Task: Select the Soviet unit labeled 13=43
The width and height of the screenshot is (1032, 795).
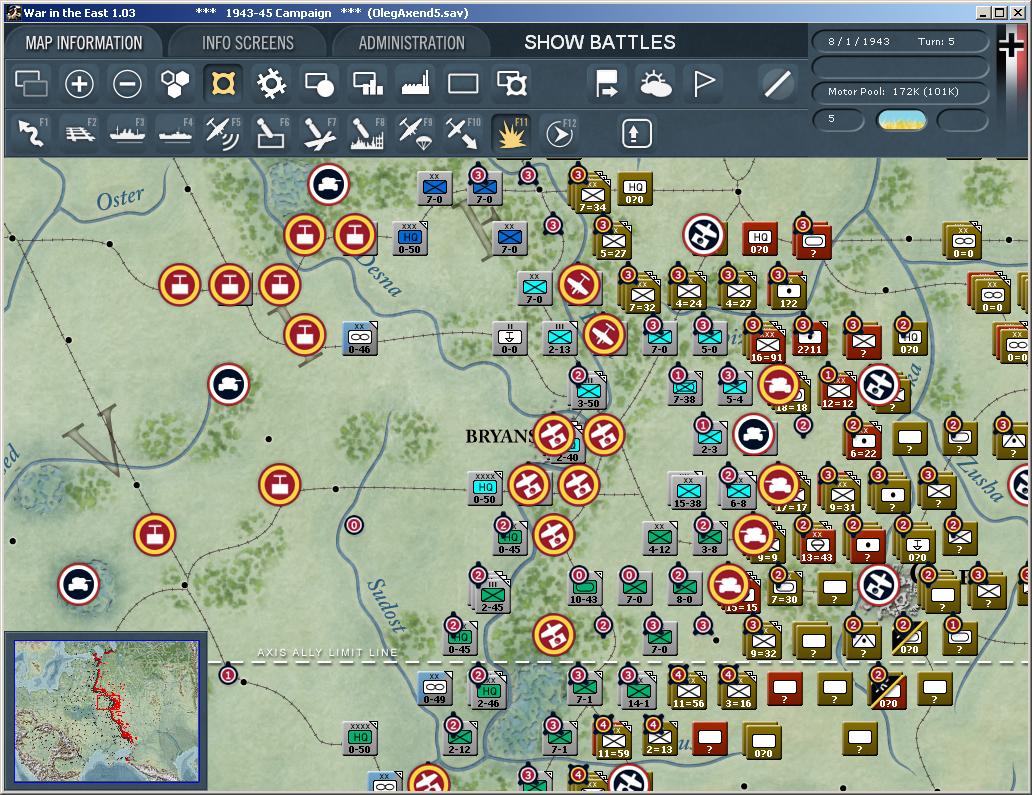Action: [817, 546]
